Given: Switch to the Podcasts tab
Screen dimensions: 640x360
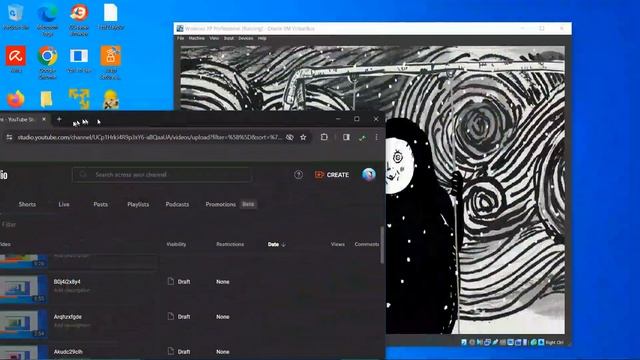Looking at the screenshot, I should pos(177,204).
